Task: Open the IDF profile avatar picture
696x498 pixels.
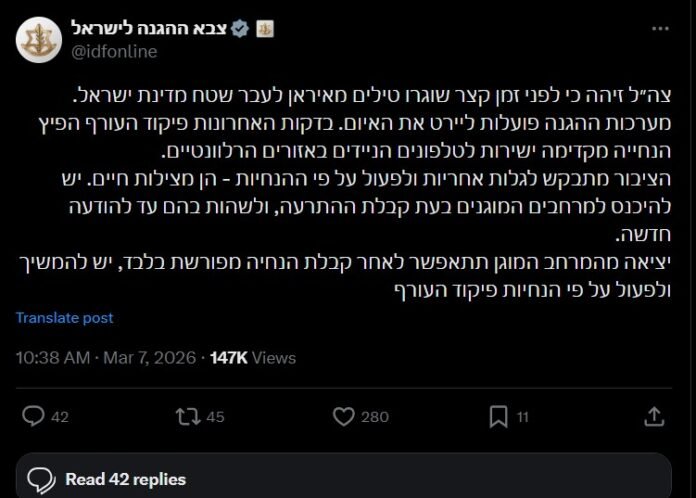Action: pyautogui.click(x=39, y=39)
